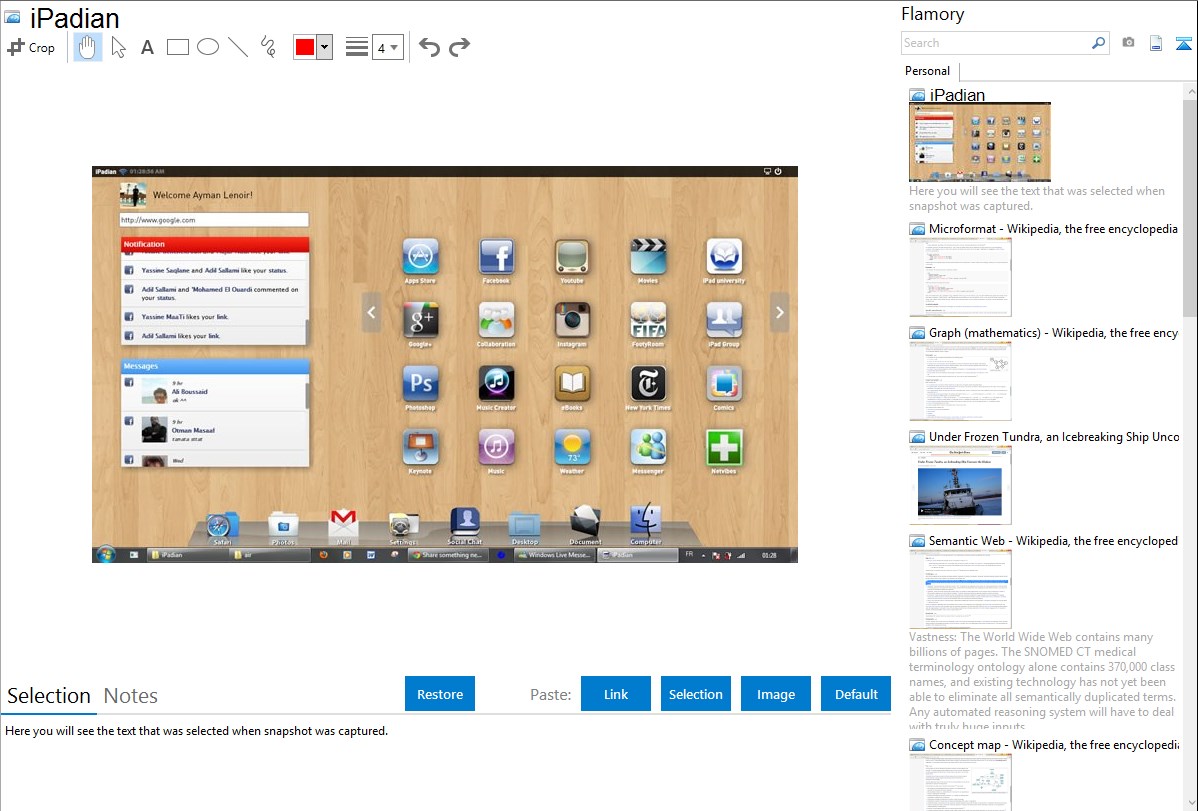Open the Semantic Web snapshot thumbnail
This screenshot has width=1198, height=811.
(960, 589)
